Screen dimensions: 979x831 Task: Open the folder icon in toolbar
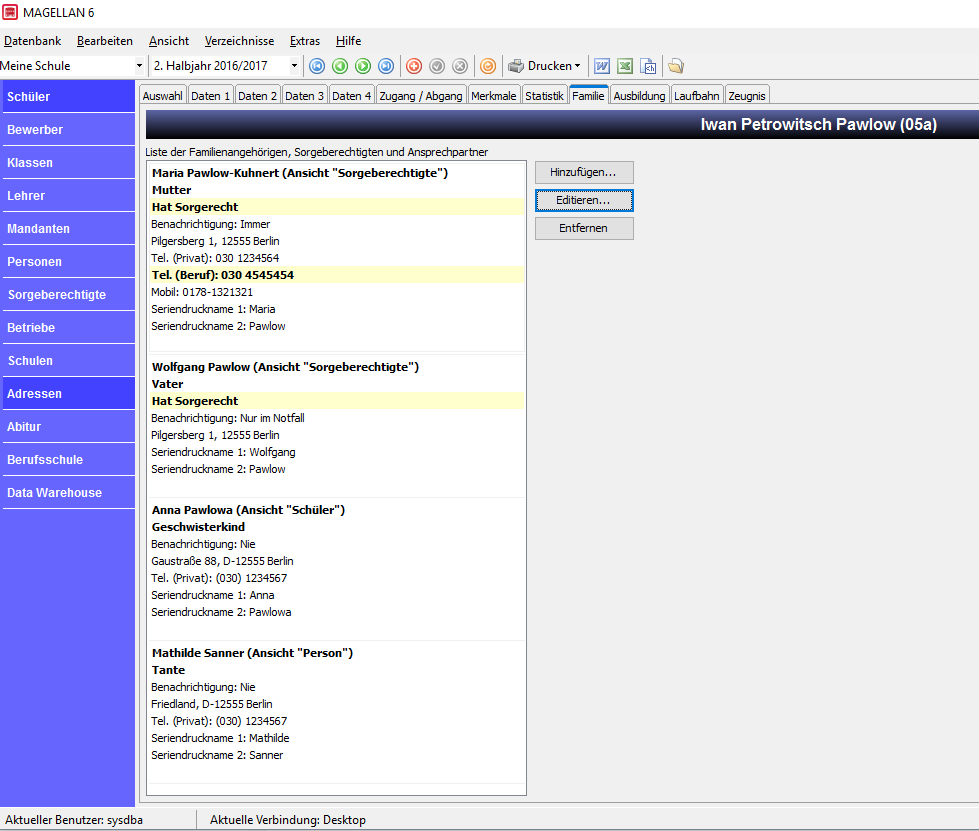676,66
